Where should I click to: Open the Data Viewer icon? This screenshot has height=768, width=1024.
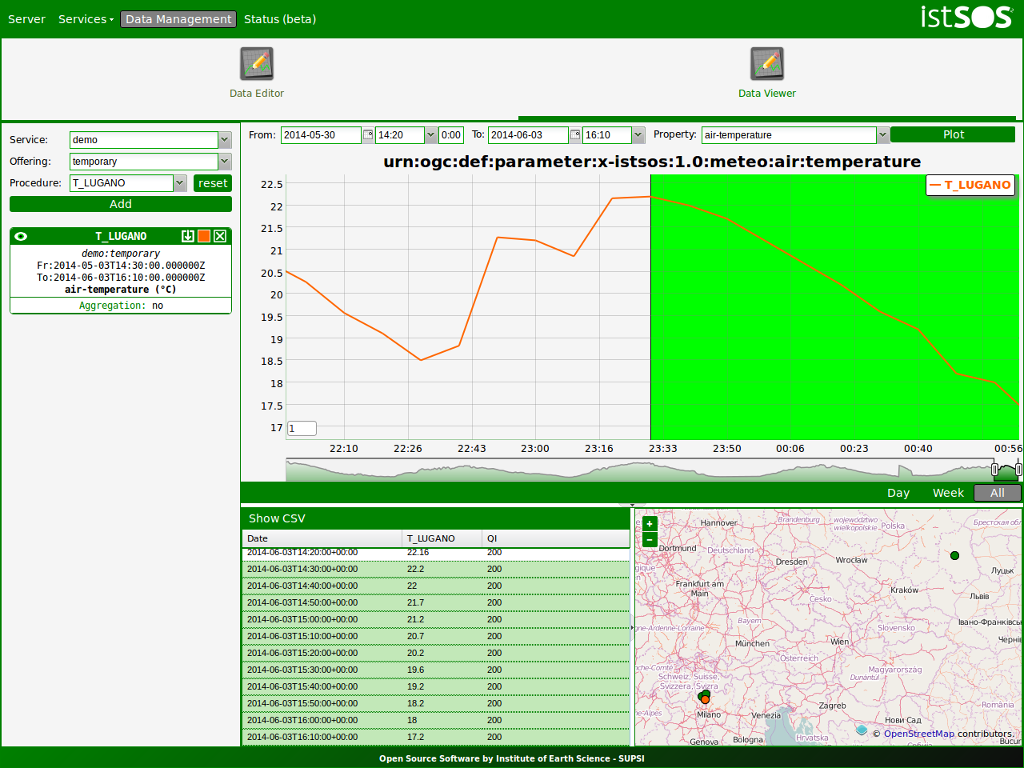[767, 63]
